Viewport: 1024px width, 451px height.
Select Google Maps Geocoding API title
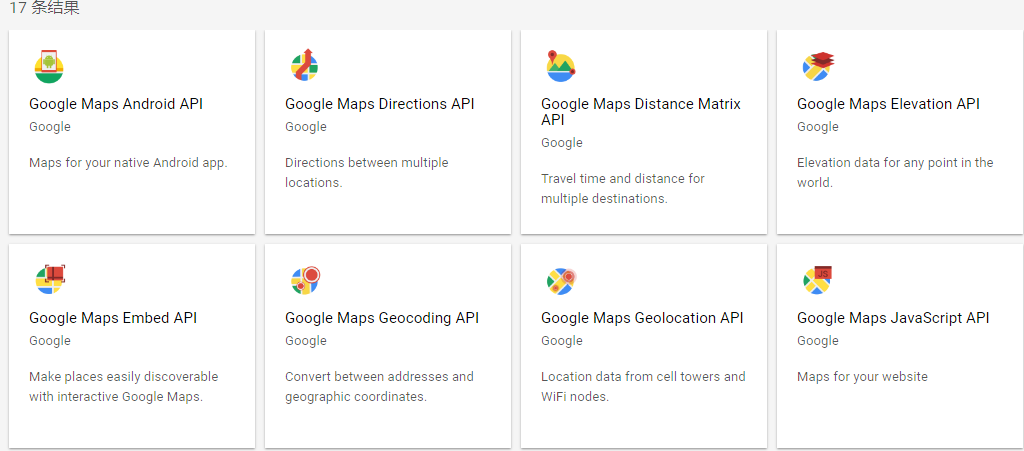pos(382,319)
